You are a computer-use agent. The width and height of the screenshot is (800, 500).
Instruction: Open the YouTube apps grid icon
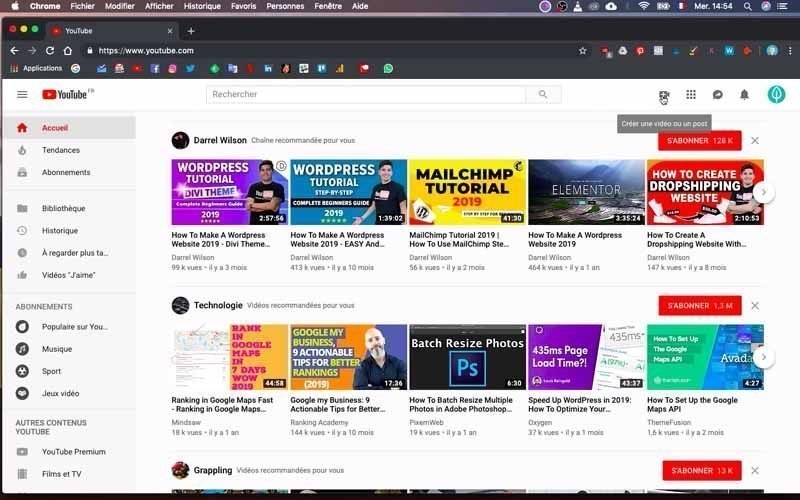point(691,94)
